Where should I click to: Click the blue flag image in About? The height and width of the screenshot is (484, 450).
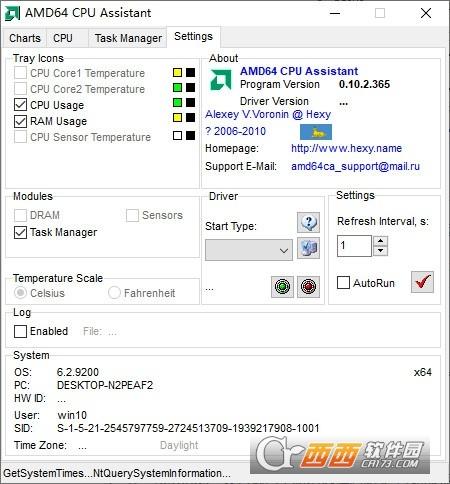point(316,132)
